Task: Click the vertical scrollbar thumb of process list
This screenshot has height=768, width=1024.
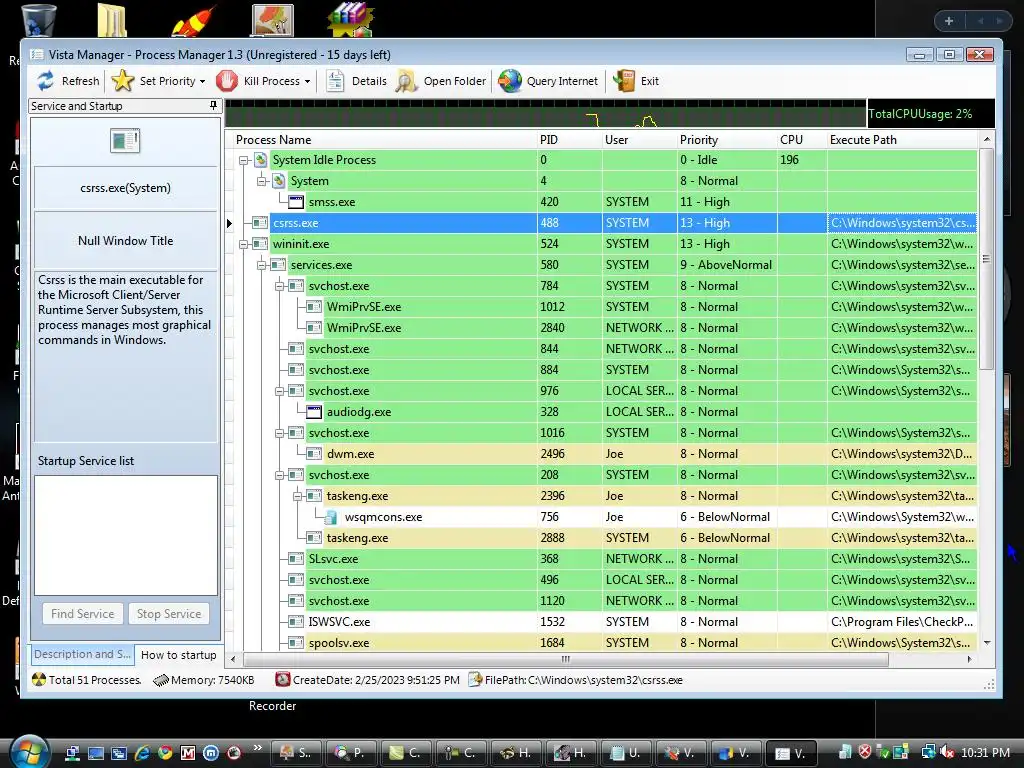Action: click(x=986, y=259)
